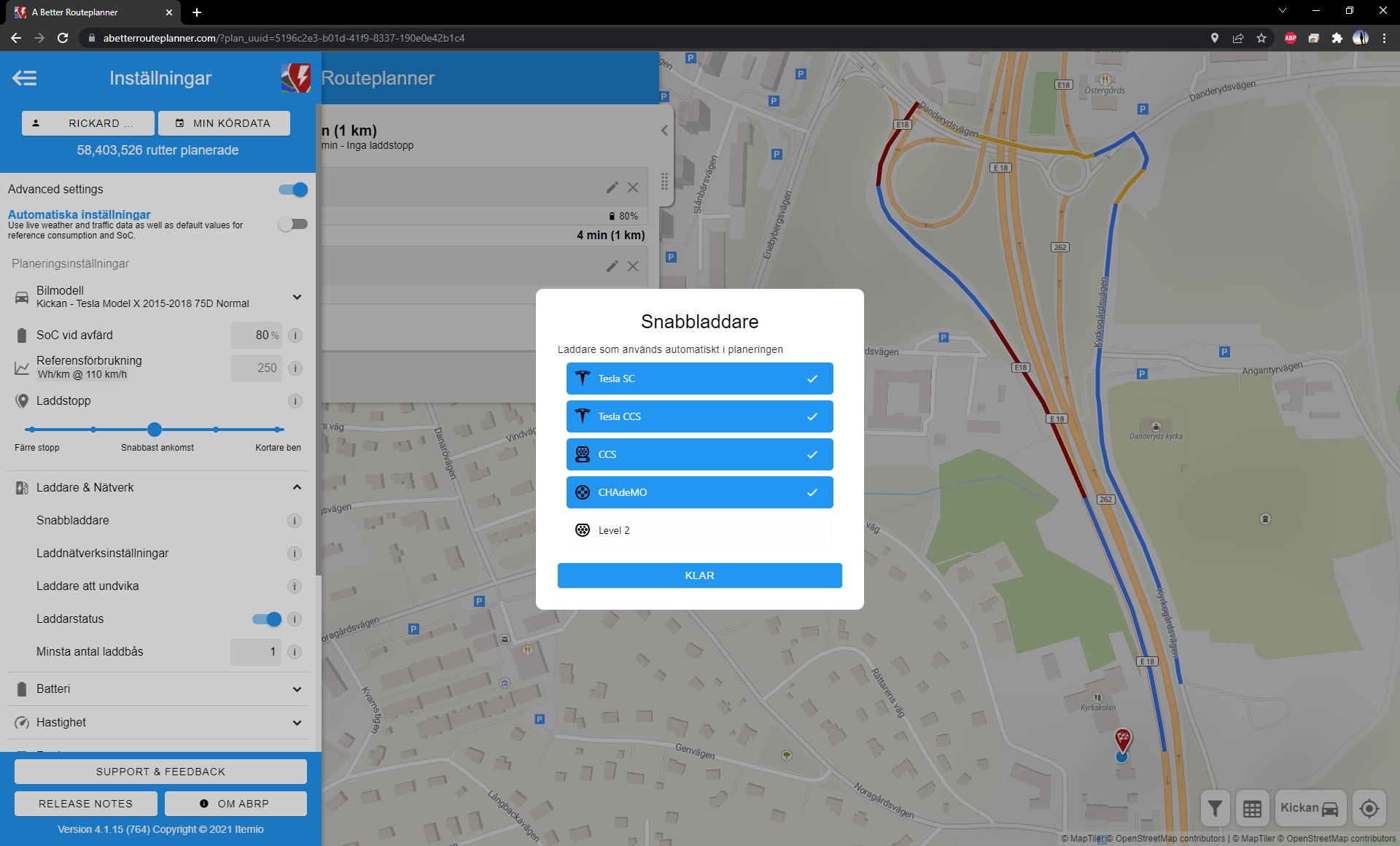Select Level 2 charger type
The image size is (1400, 846).
(x=699, y=530)
